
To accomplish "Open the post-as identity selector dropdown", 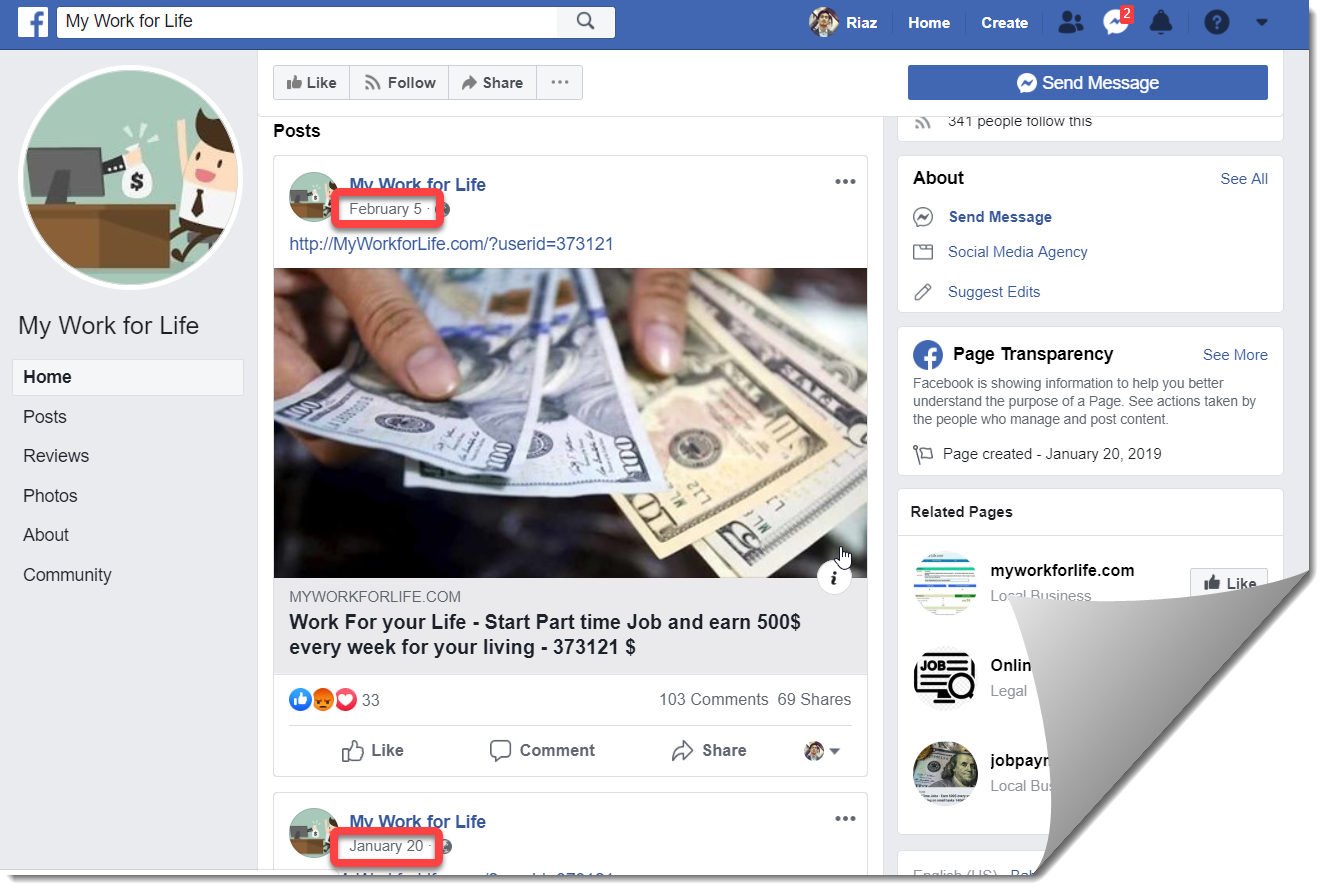I will click(822, 751).
